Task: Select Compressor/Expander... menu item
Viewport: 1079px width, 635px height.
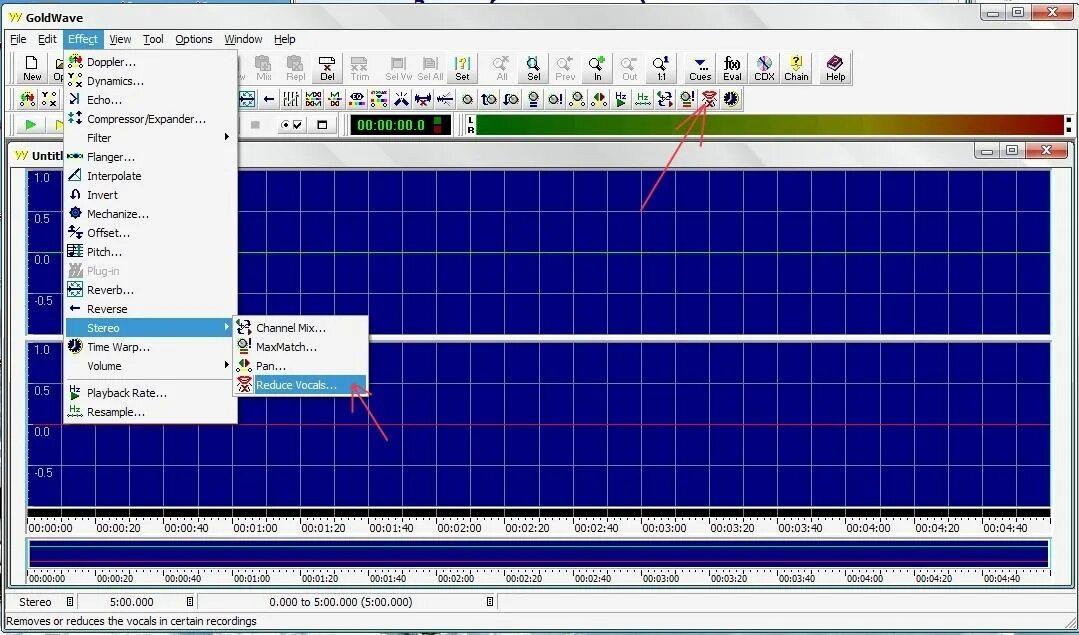Action: 151,119
